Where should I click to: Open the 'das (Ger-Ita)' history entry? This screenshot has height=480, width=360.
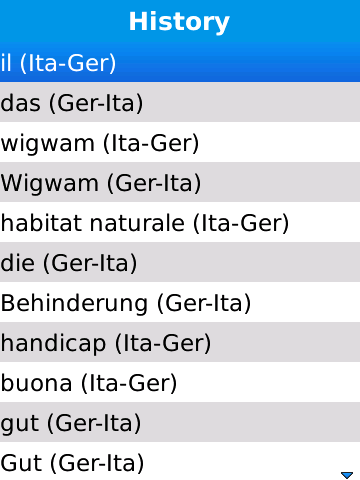tap(180, 102)
